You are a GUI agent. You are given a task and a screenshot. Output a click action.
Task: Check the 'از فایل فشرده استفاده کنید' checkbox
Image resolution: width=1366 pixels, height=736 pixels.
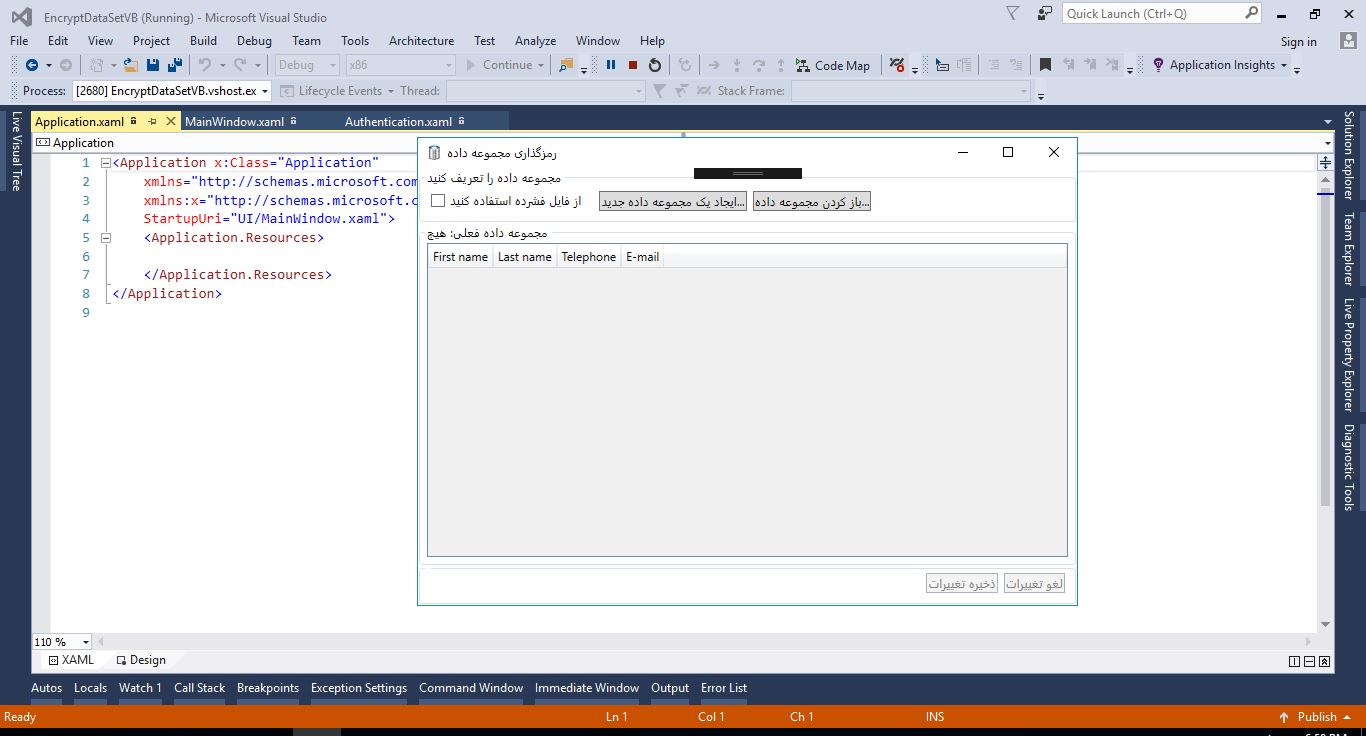438,201
